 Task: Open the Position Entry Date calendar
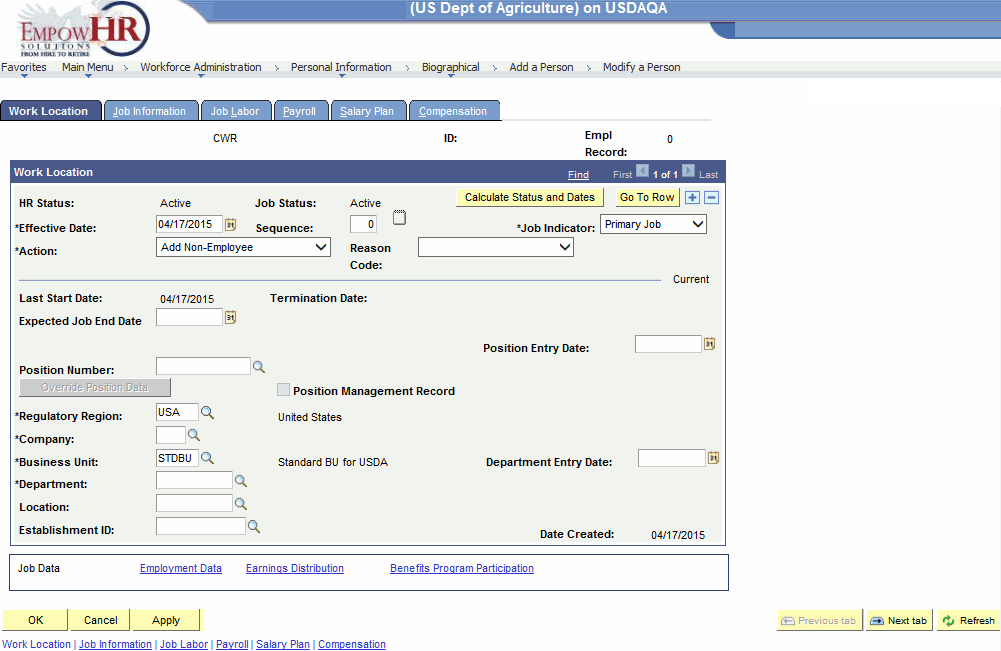(709, 344)
